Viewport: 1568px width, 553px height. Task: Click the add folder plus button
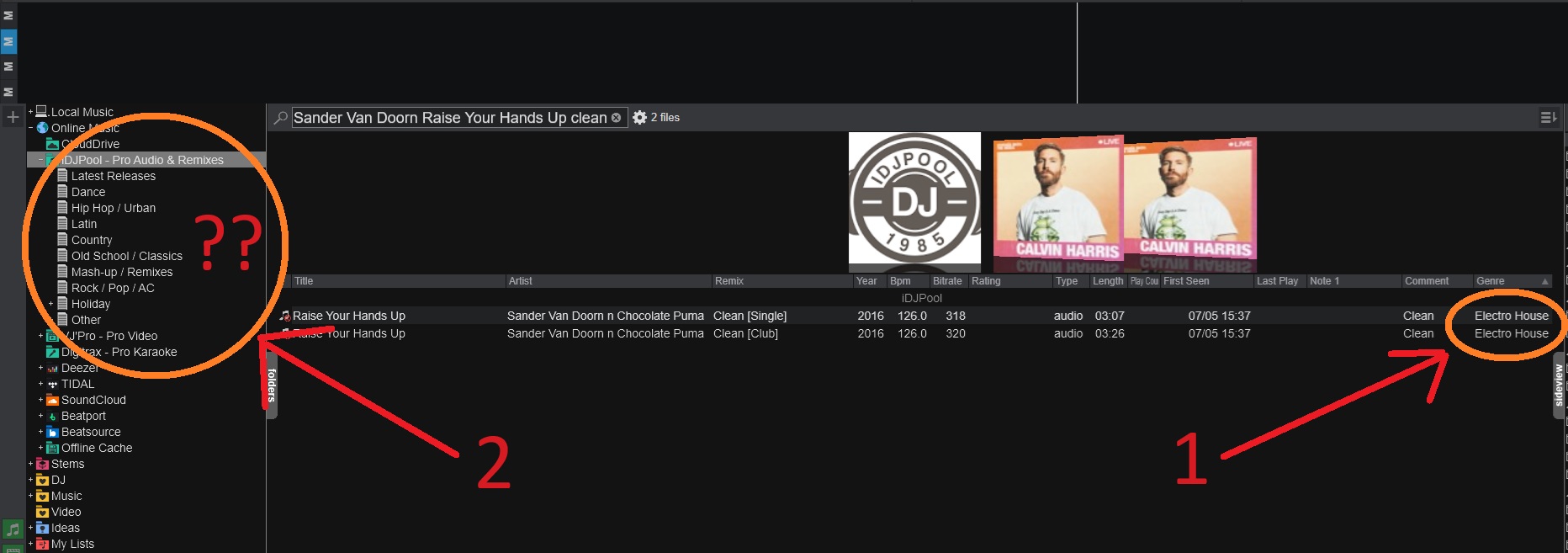click(13, 118)
